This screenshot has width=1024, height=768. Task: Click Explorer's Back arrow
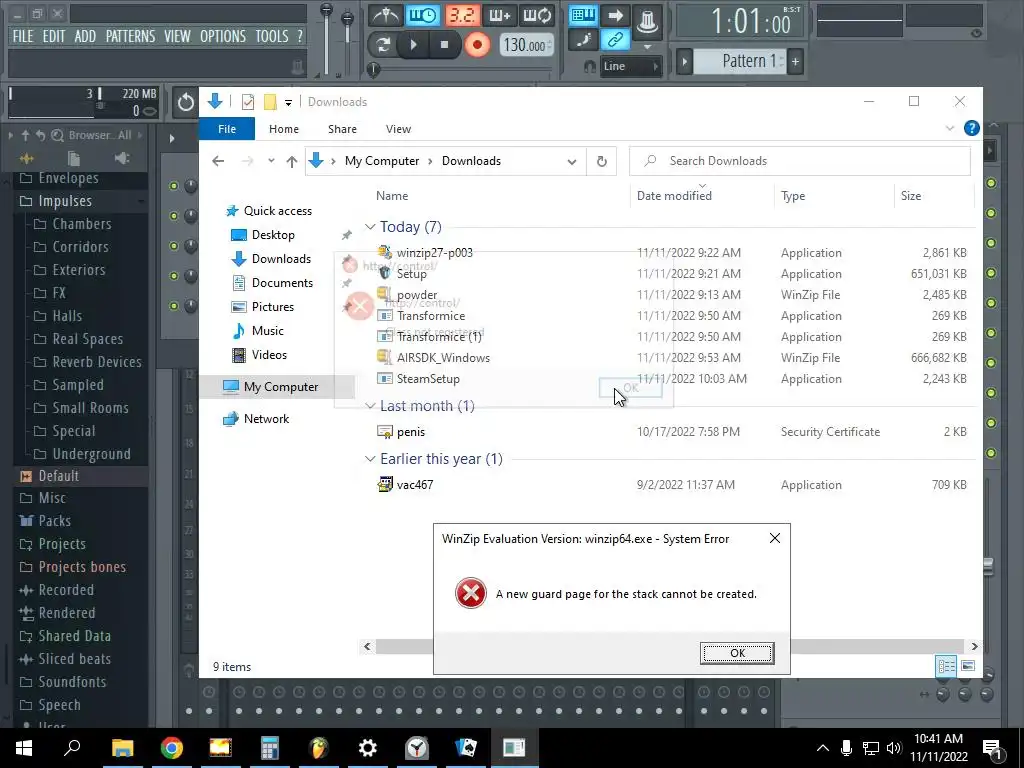(218, 161)
